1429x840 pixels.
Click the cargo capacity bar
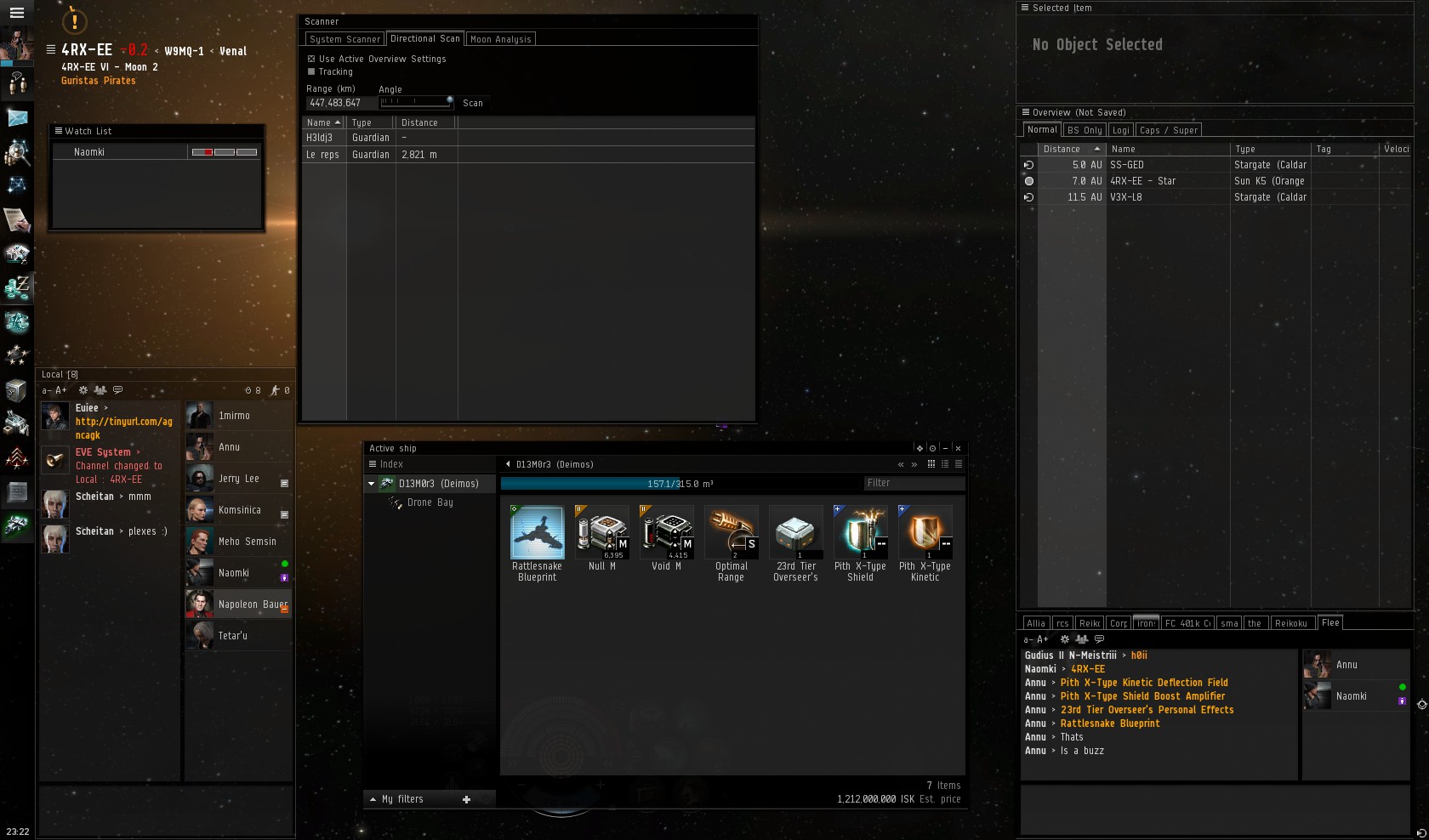pos(680,484)
